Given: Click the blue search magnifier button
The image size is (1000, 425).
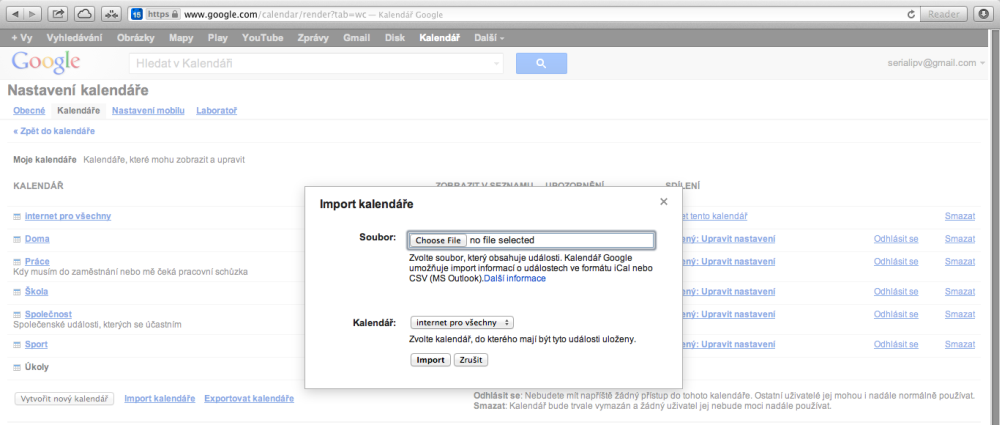Looking at the screenshot, I should coord(541,63).
